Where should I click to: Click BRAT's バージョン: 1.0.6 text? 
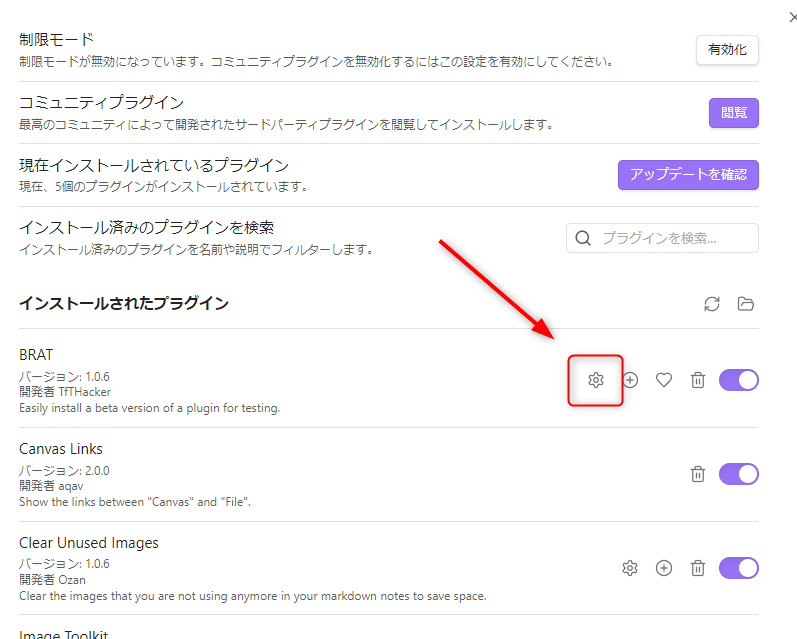[x=65, y=377]
